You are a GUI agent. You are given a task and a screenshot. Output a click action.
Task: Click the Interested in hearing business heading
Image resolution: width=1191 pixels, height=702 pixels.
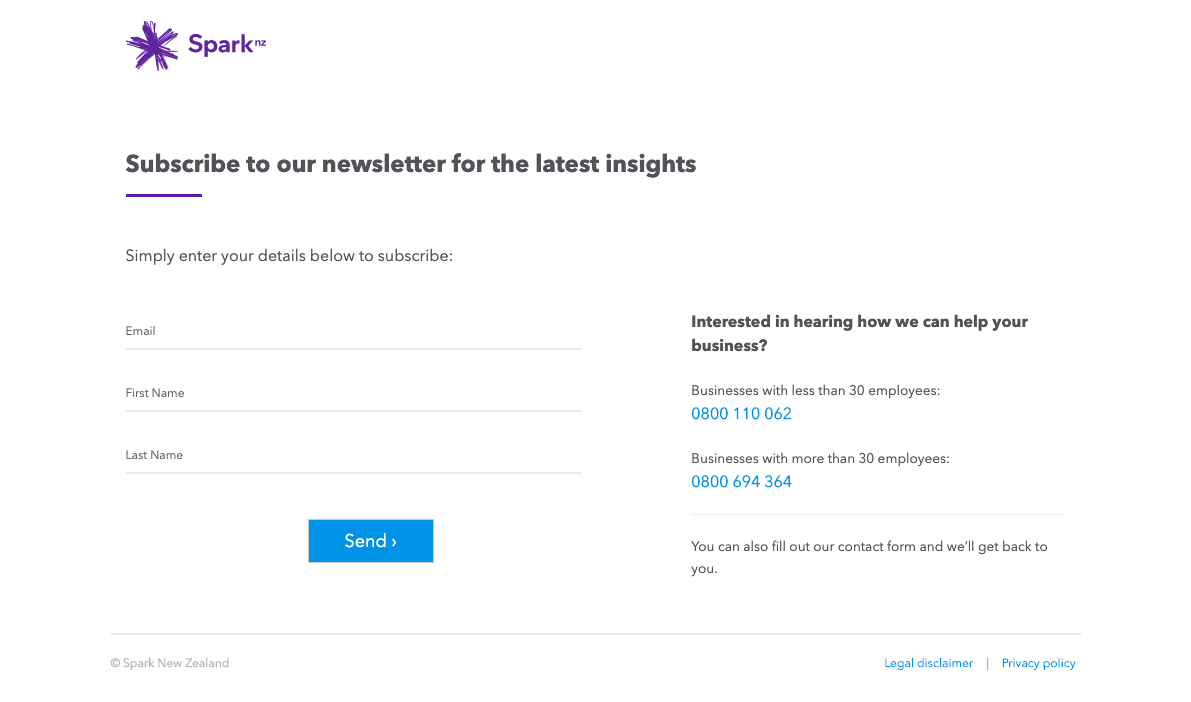(859, 334)
